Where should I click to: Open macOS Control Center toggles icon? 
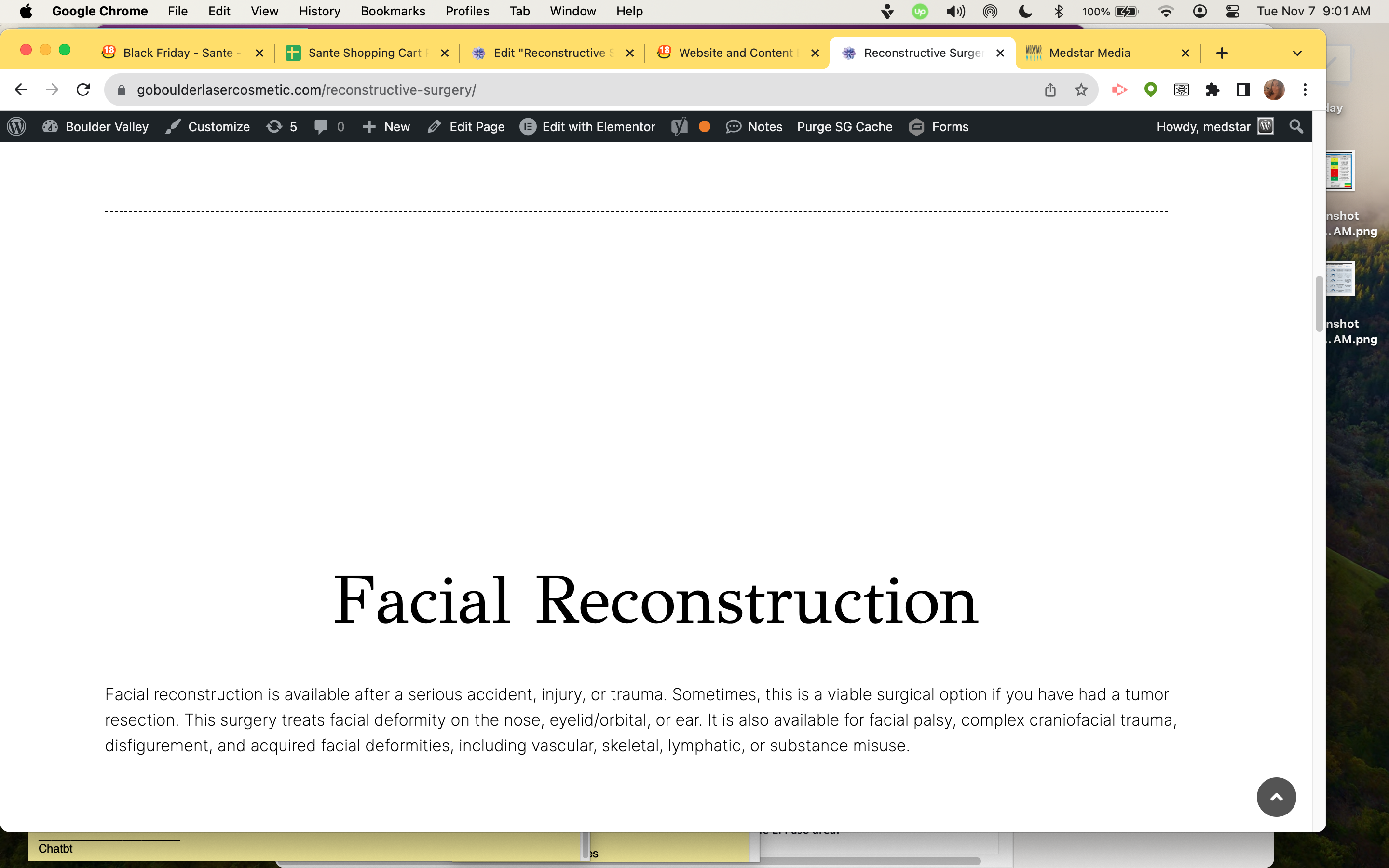[1232, 11]
